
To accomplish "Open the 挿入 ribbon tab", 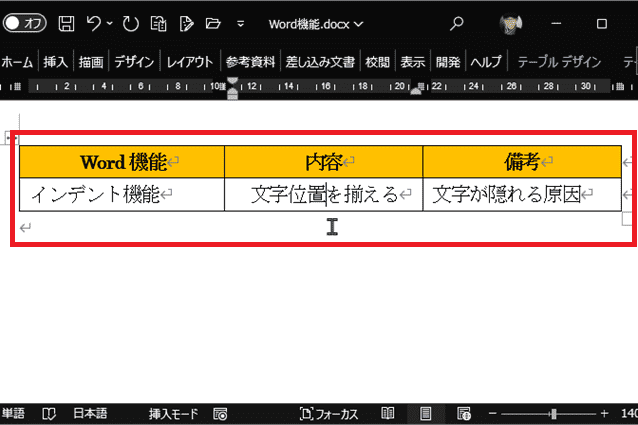I will 56,62.
